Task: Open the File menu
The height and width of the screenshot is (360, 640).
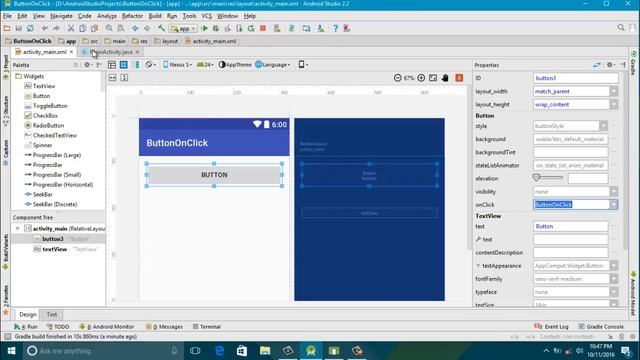Action: point(7,16)
